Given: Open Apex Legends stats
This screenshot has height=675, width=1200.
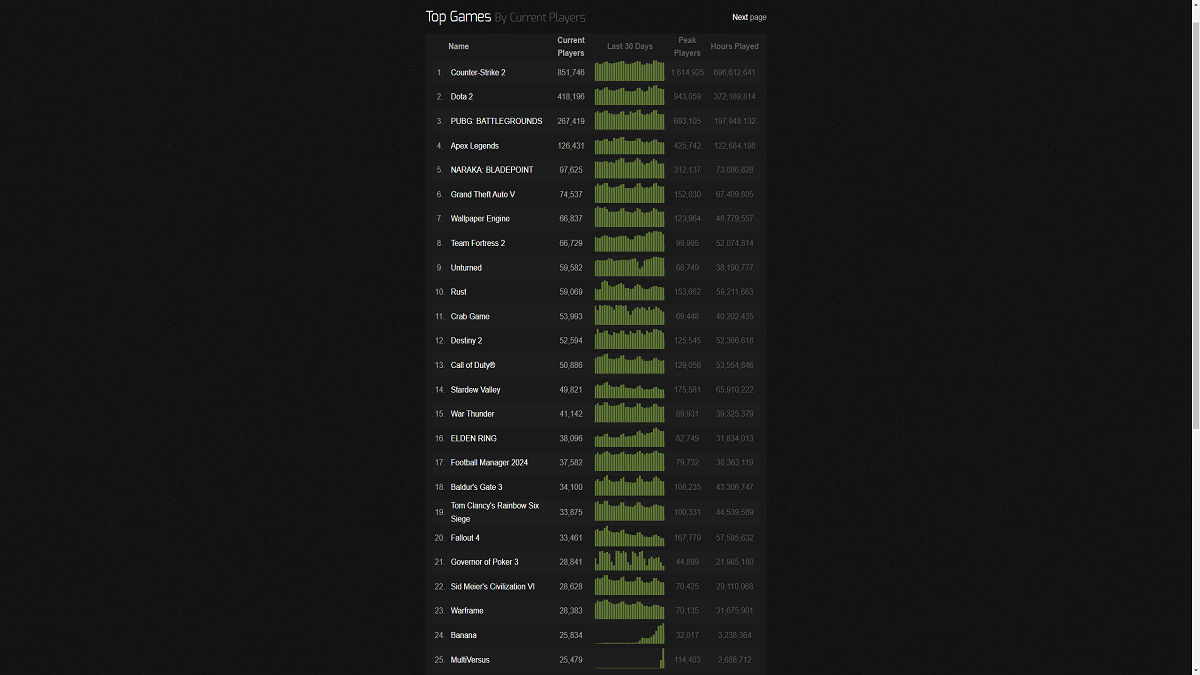Looking at the screenshot, I should [x=474, y=145].
